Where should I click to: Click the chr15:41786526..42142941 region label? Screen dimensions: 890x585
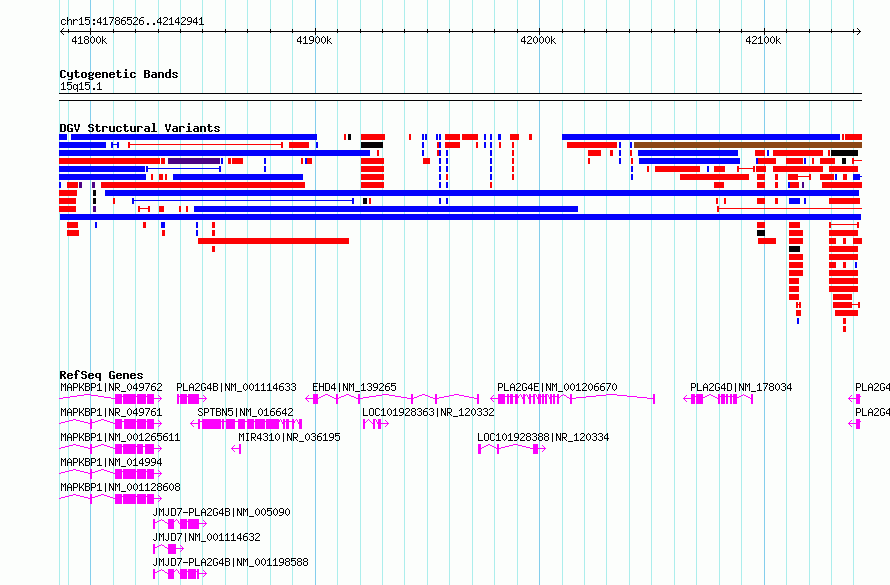point(132,22)
